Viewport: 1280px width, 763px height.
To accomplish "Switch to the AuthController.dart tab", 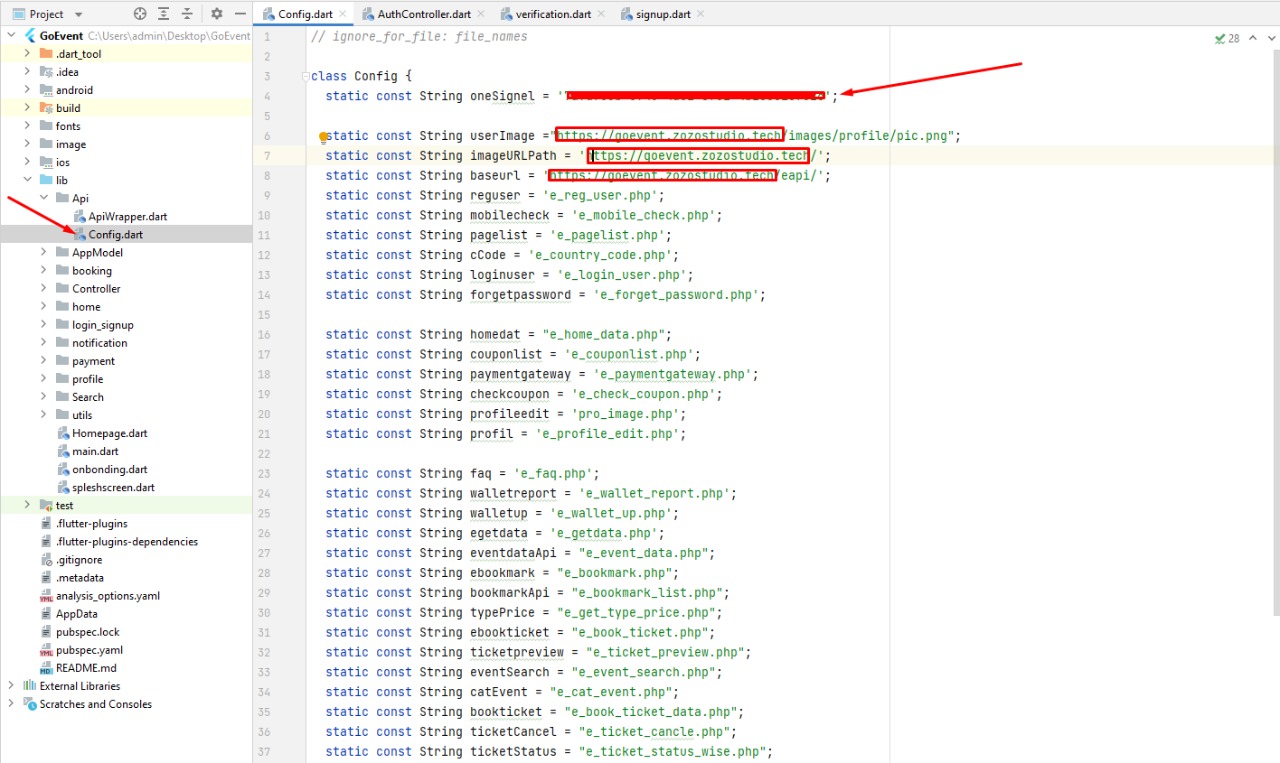I will coord(422,14).
